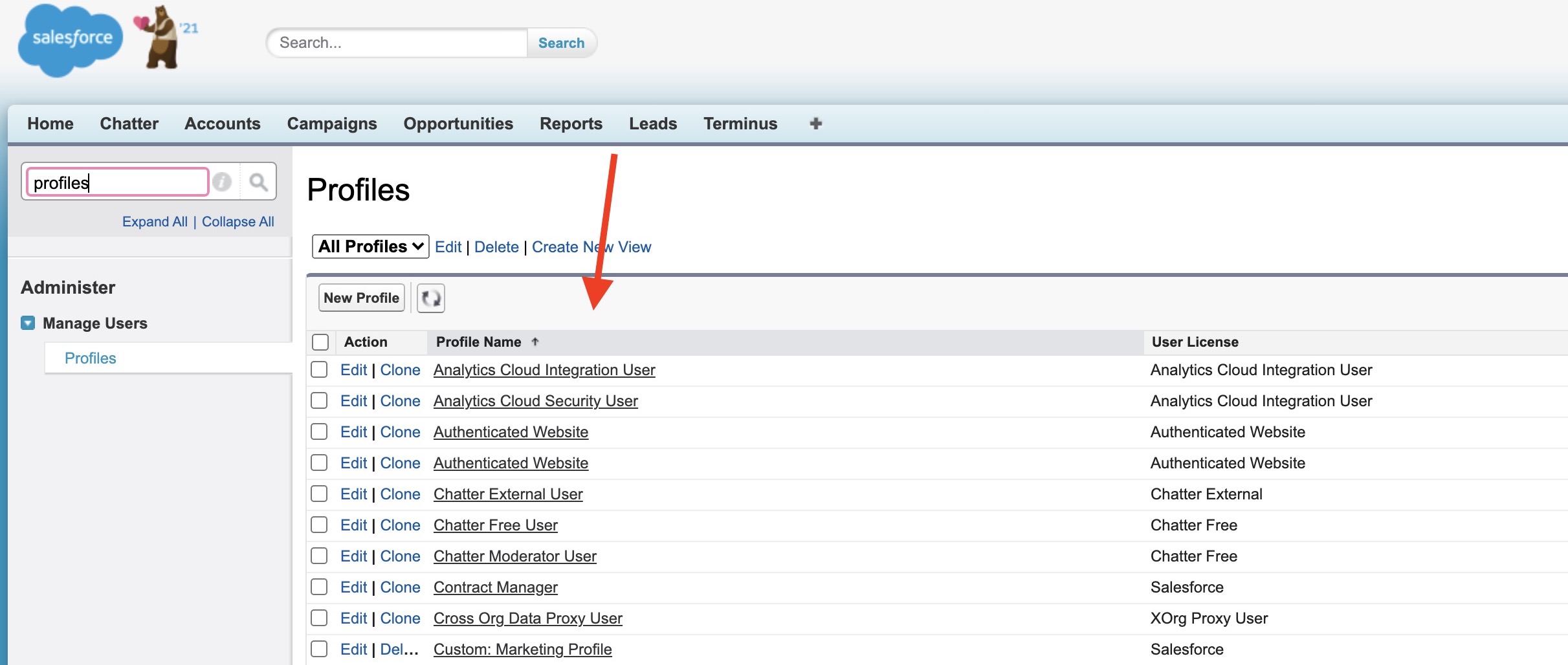Viewport: 1568px width, 665px height.
Task: Go to the Accounts tab
Action: click(223, 124)
